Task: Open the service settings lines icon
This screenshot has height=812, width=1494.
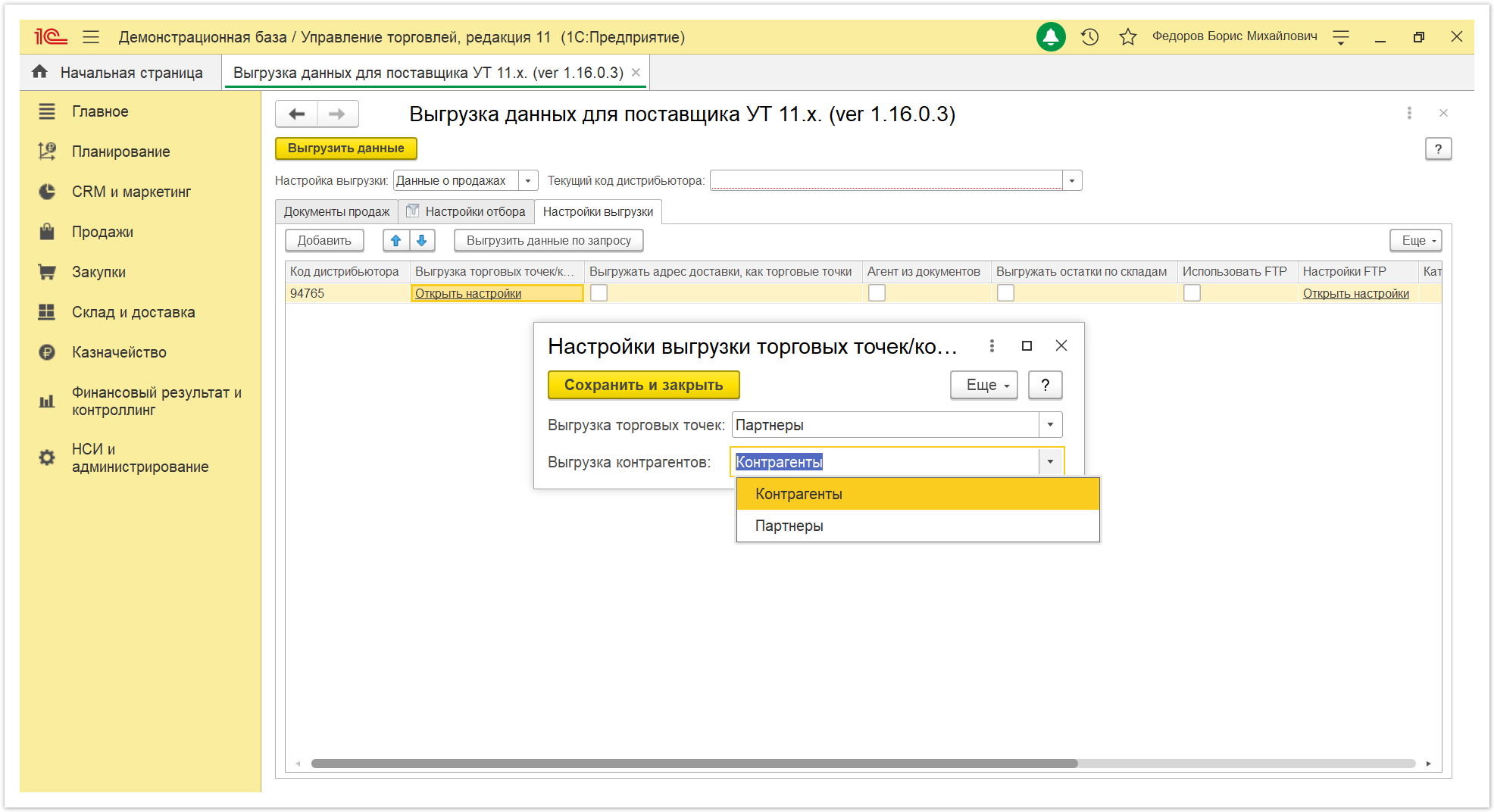Action: point(1341,36)
